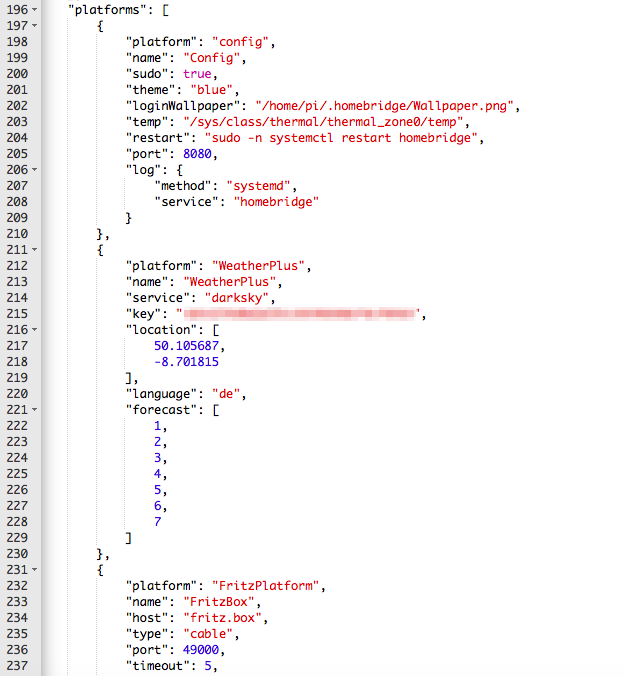Fold the "location" array on line 216

[x=36, y=330]
